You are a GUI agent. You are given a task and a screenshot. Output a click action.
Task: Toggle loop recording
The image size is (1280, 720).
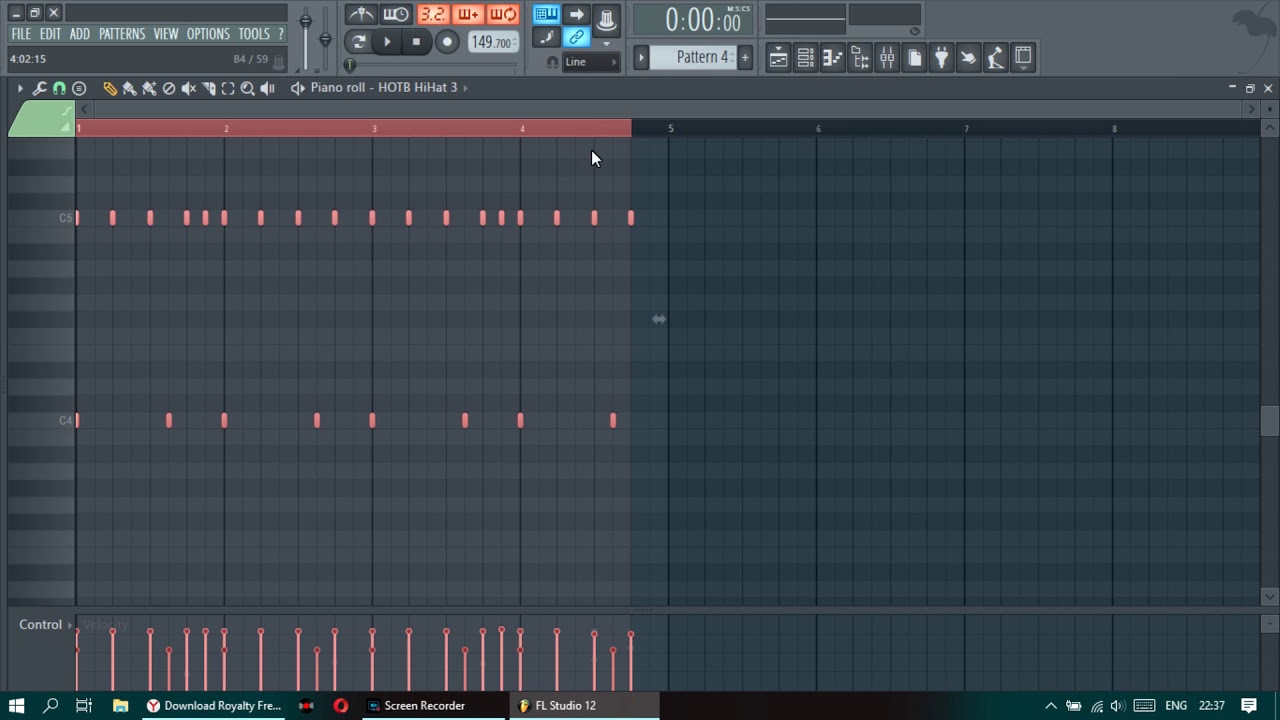(503, 14)
